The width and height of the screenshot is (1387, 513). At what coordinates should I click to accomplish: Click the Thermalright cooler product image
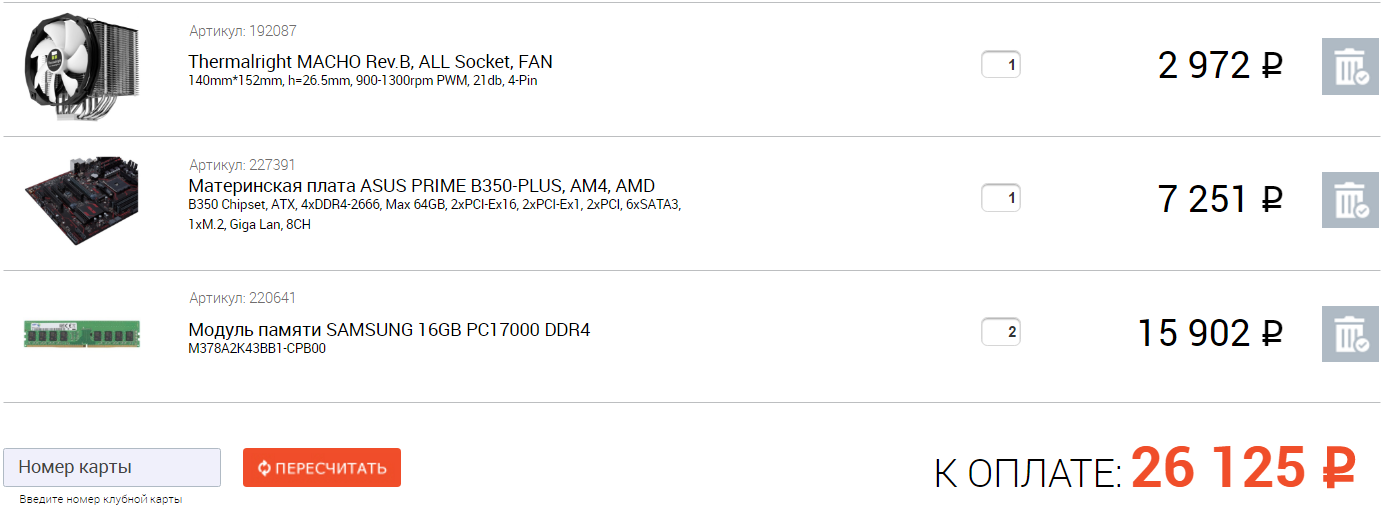click(82, 68)
